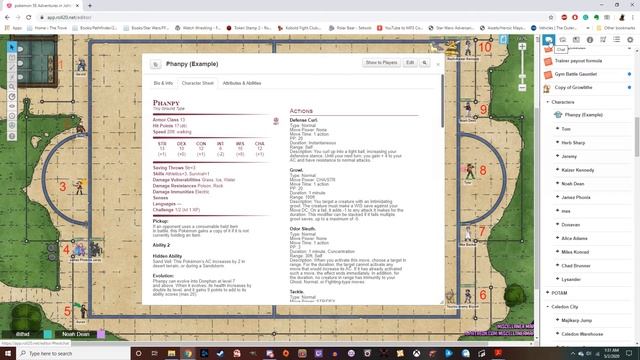Choose the freehand drawing brush tool
The width and height of the screenshot is (640, 360).
12,67
